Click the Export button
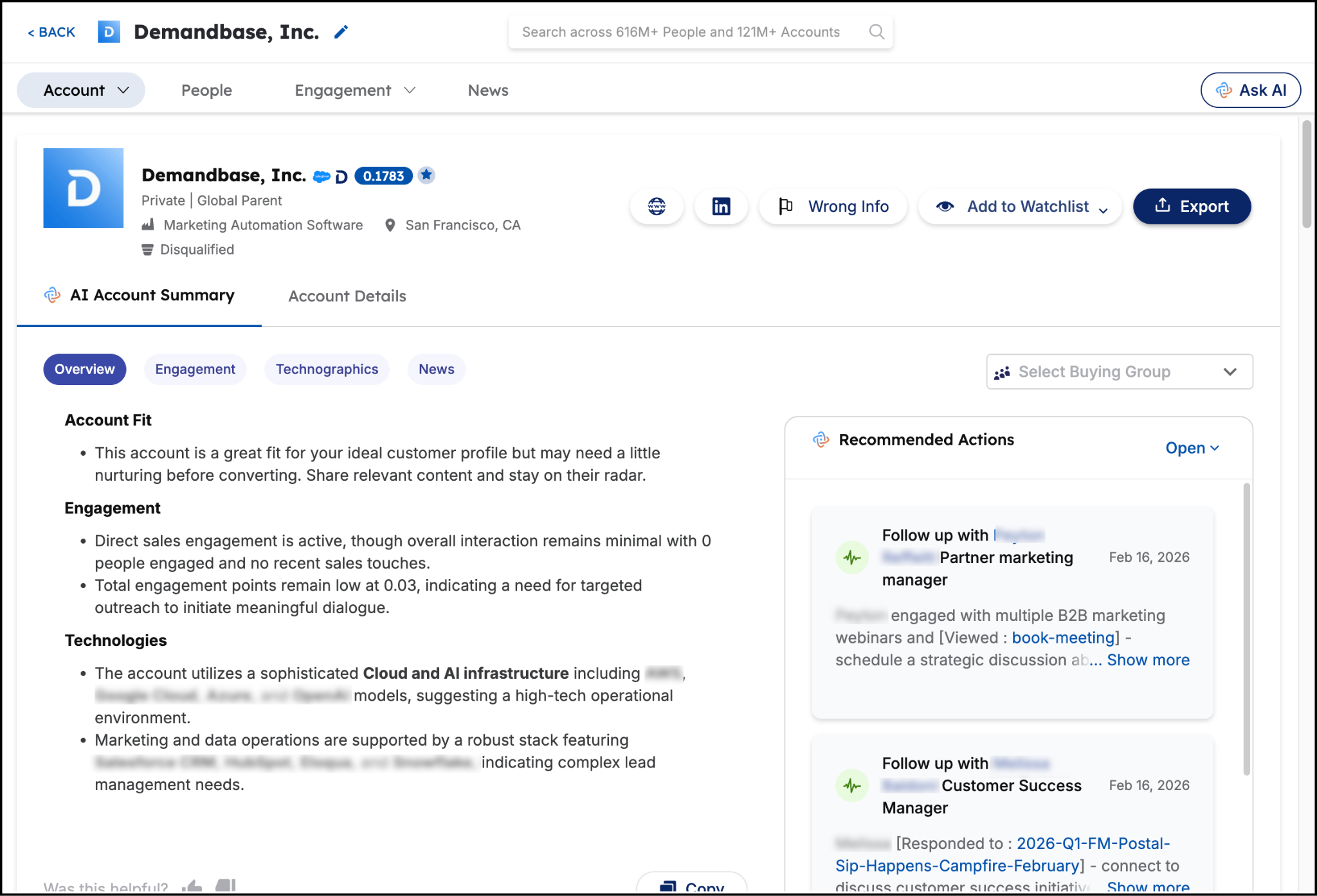 (x=1192, y=206)
